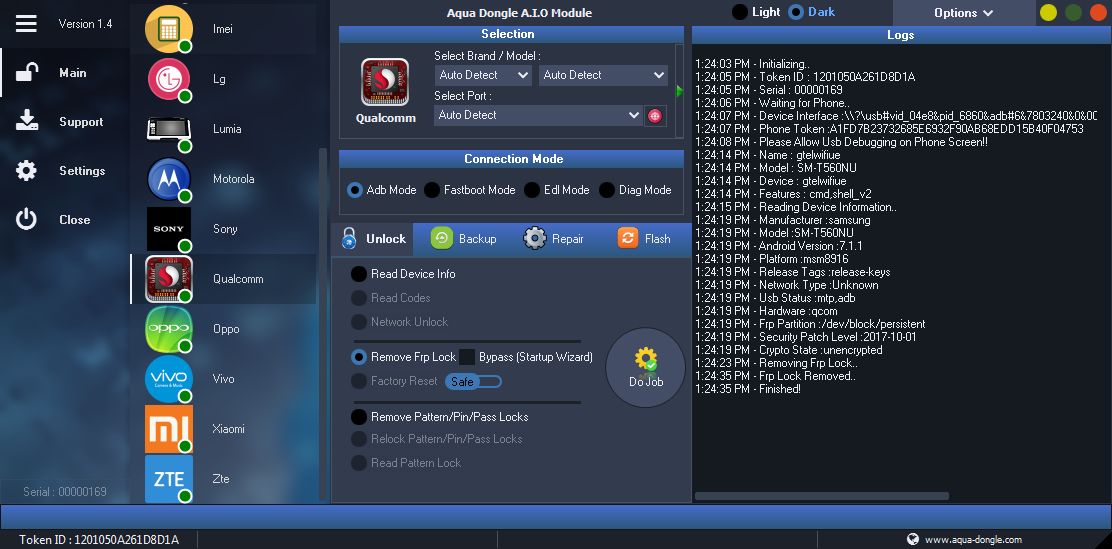Select the LG brand icon
The height and width of the screenshot is (549, 1112).
[x=169, y=79]
